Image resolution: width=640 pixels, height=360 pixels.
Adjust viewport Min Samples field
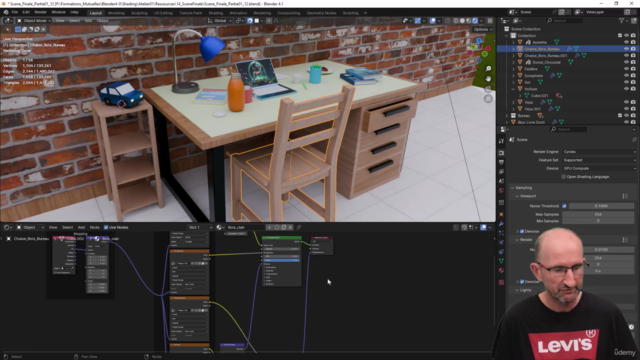pyautogui.click(x=599, y=221)
